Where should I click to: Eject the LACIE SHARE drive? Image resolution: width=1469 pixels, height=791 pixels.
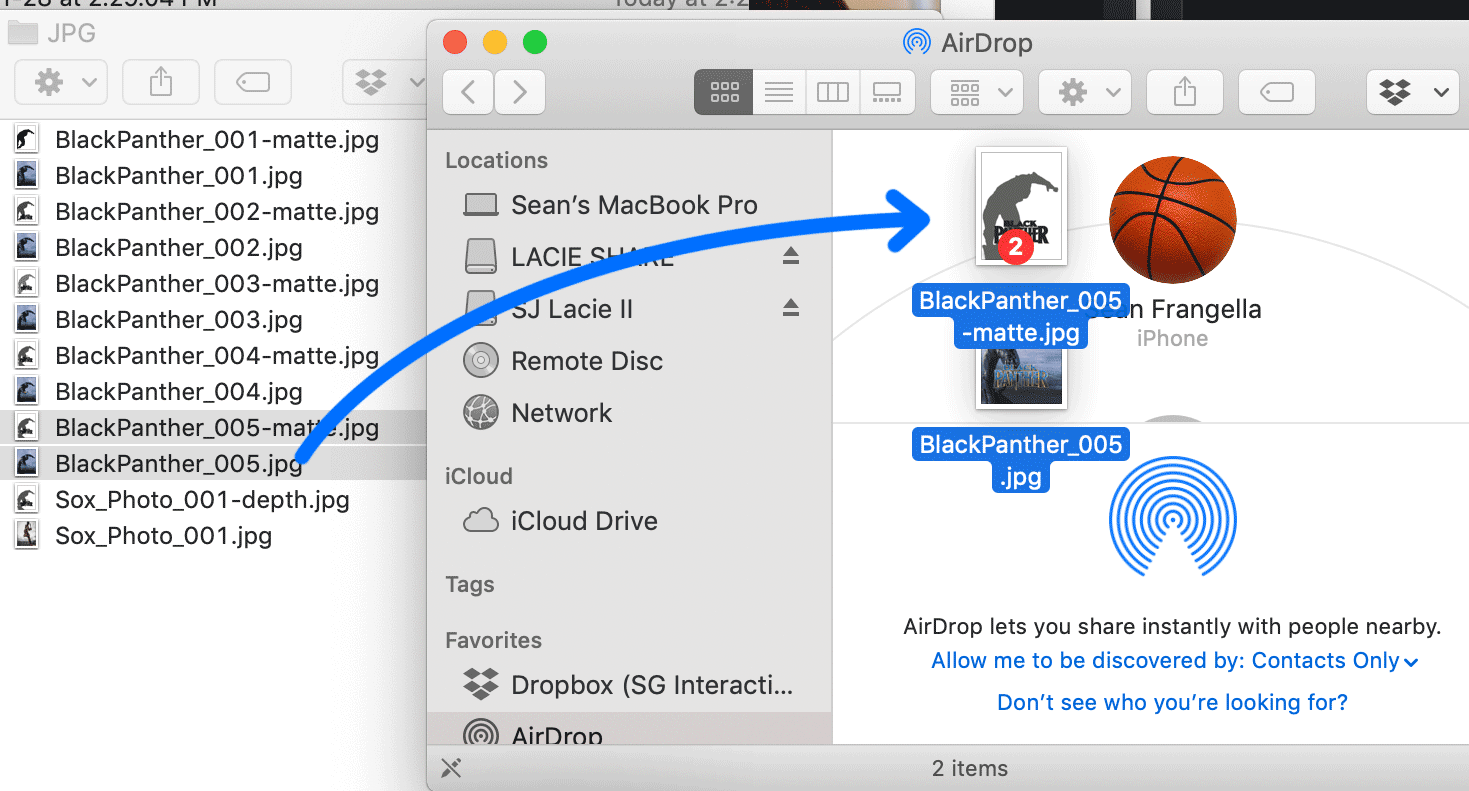pyautogui.click(x=791, y=256)
